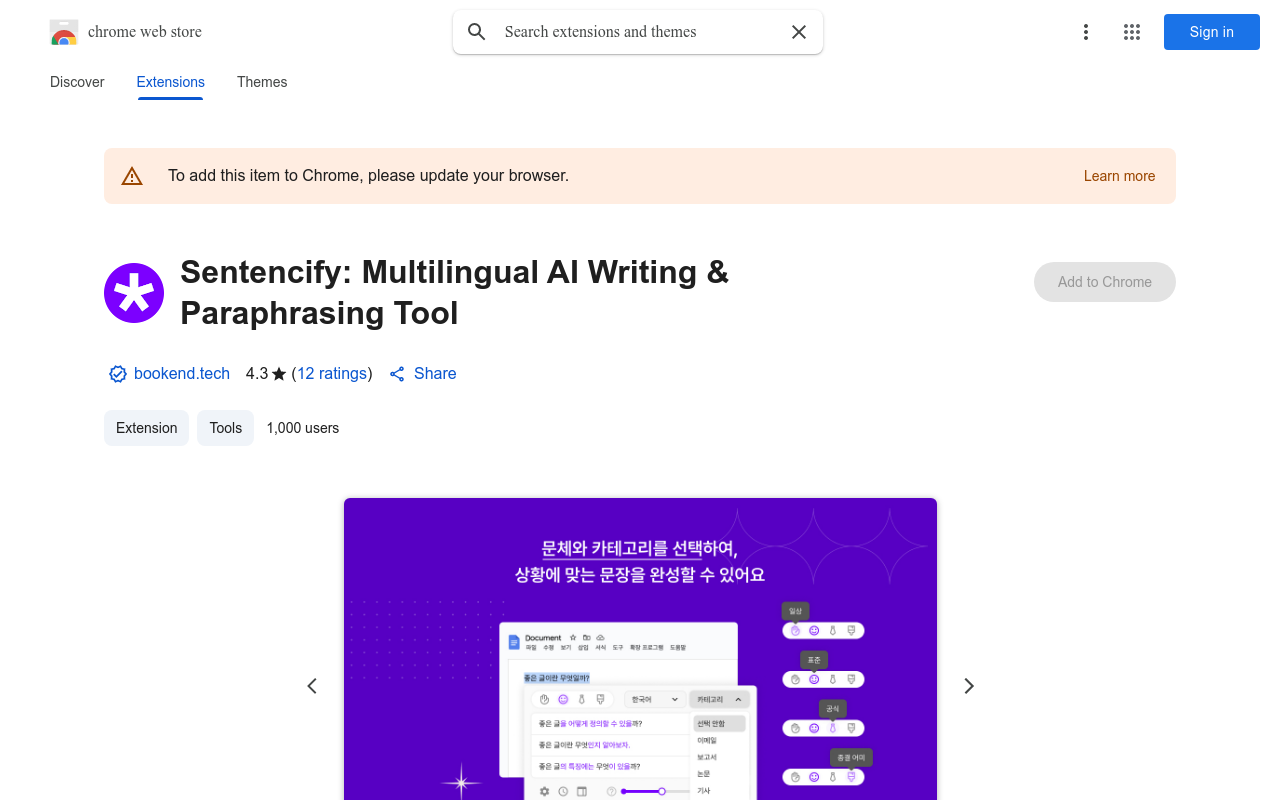Select the Extension category chip
The image size is (1280, 800).
pyautogui.click(x=146, y=427)
